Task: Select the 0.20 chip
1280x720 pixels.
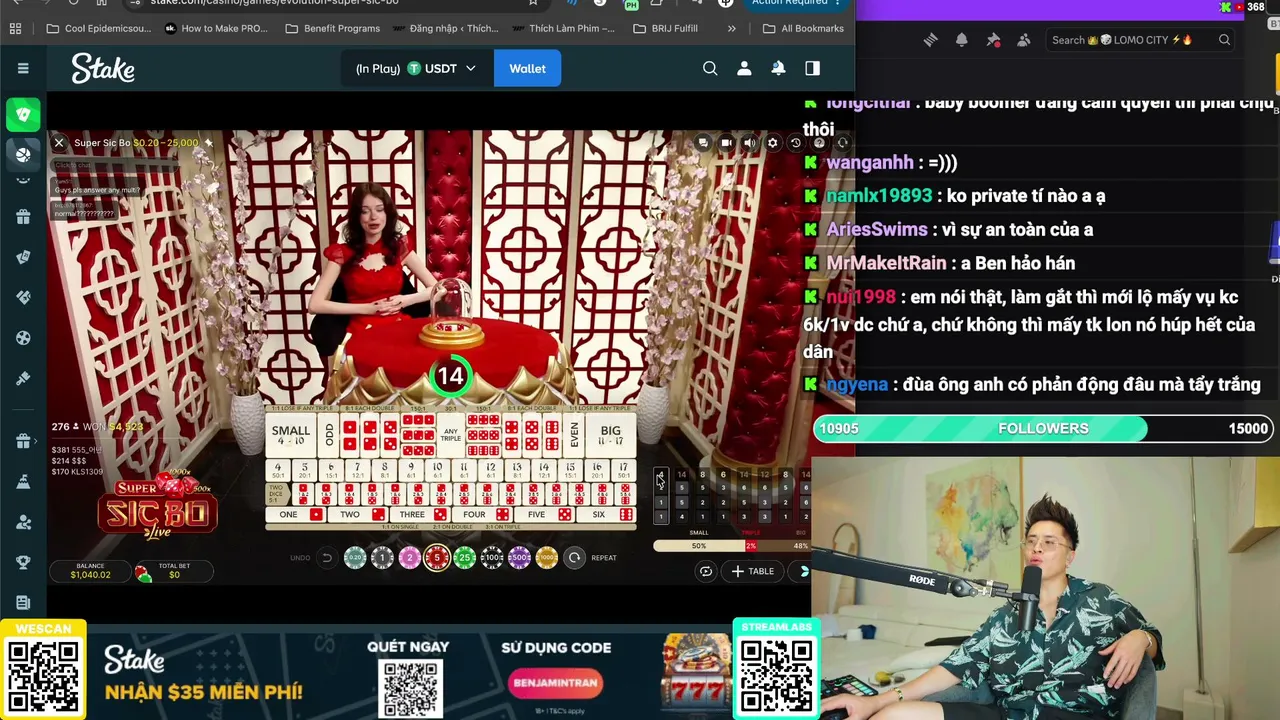Action: [355, 558]
